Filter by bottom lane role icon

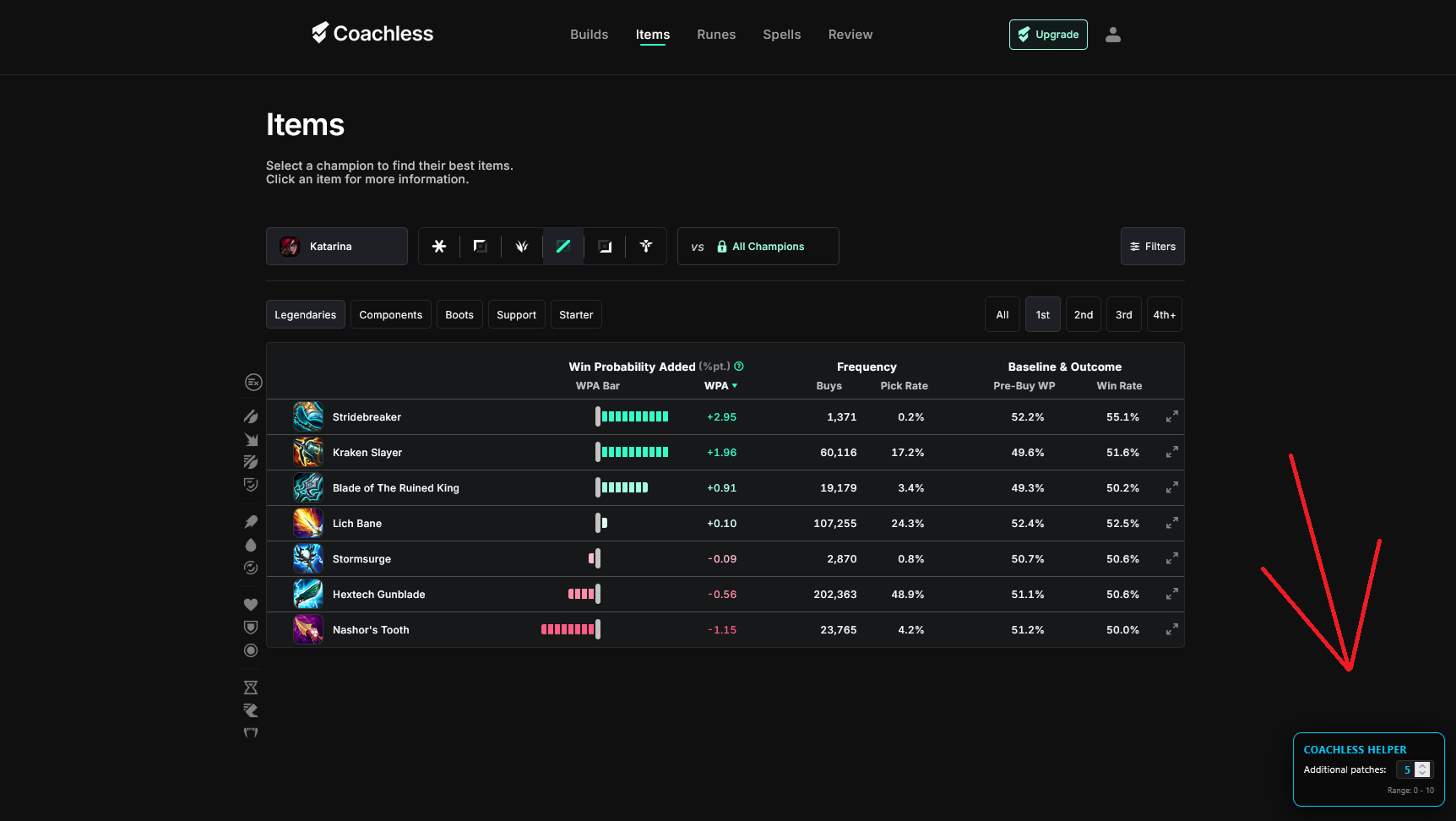point(605,247)
